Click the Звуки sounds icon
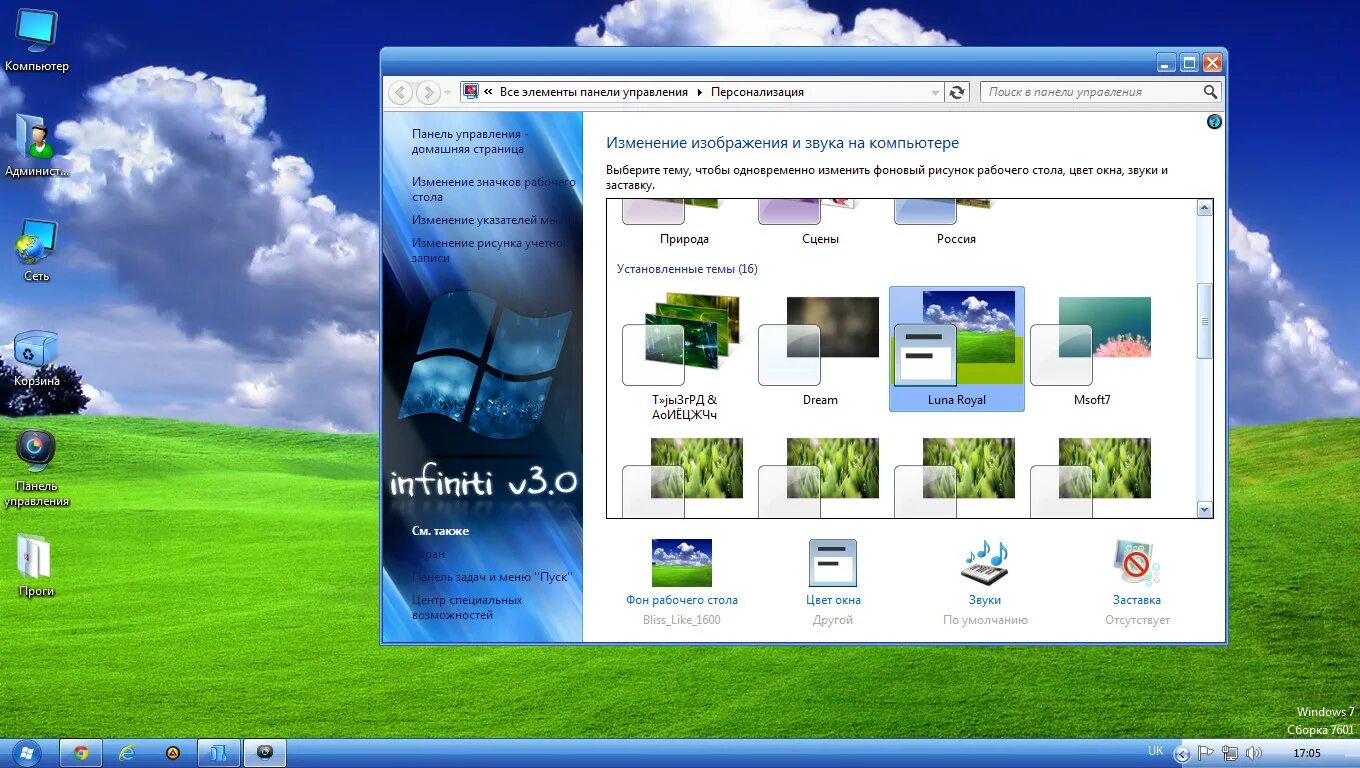This screenshot has width=1360, height=768. 985,563
